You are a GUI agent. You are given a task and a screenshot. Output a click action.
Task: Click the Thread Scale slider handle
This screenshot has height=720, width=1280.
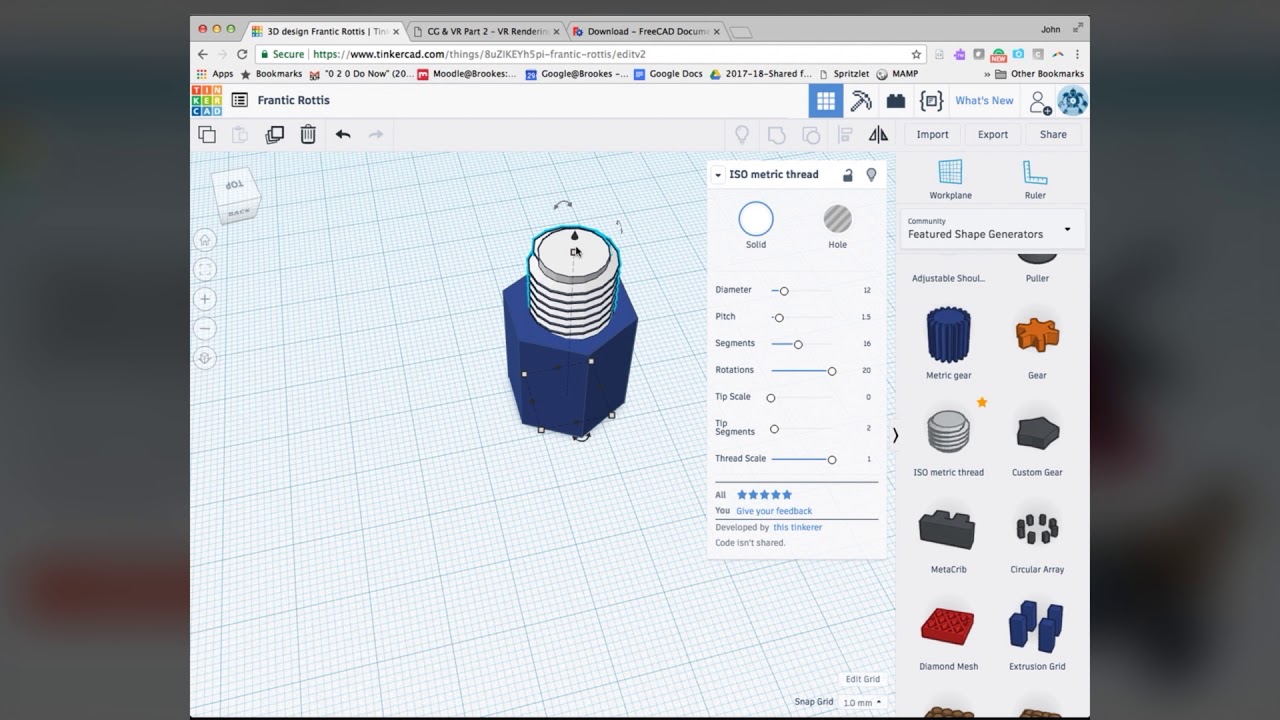pyautogui.click(x=831, y=460)
